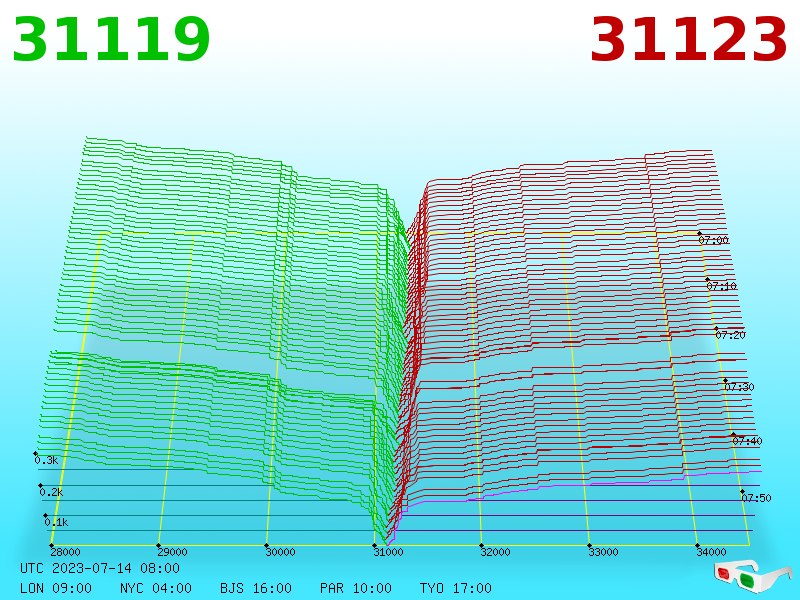Select the 07:40 time marker
800x600 pixels.
coord(747,441)
